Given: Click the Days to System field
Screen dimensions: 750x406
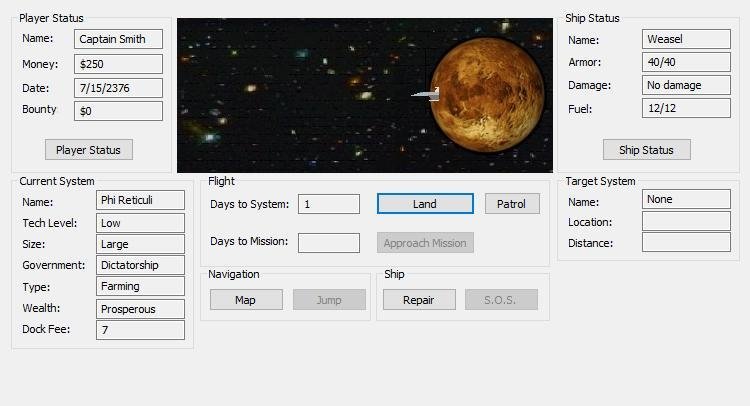Looking at the screenshot, I should [329, 204].
